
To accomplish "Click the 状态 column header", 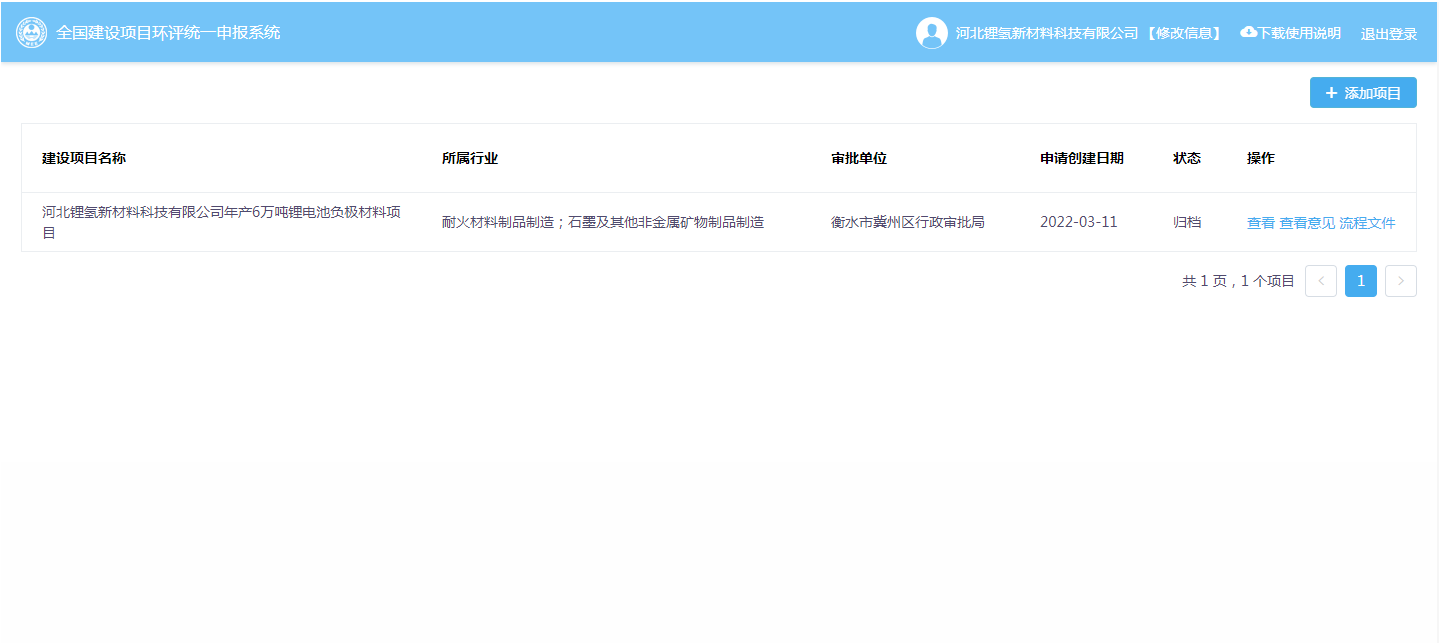I will 1187,158.
